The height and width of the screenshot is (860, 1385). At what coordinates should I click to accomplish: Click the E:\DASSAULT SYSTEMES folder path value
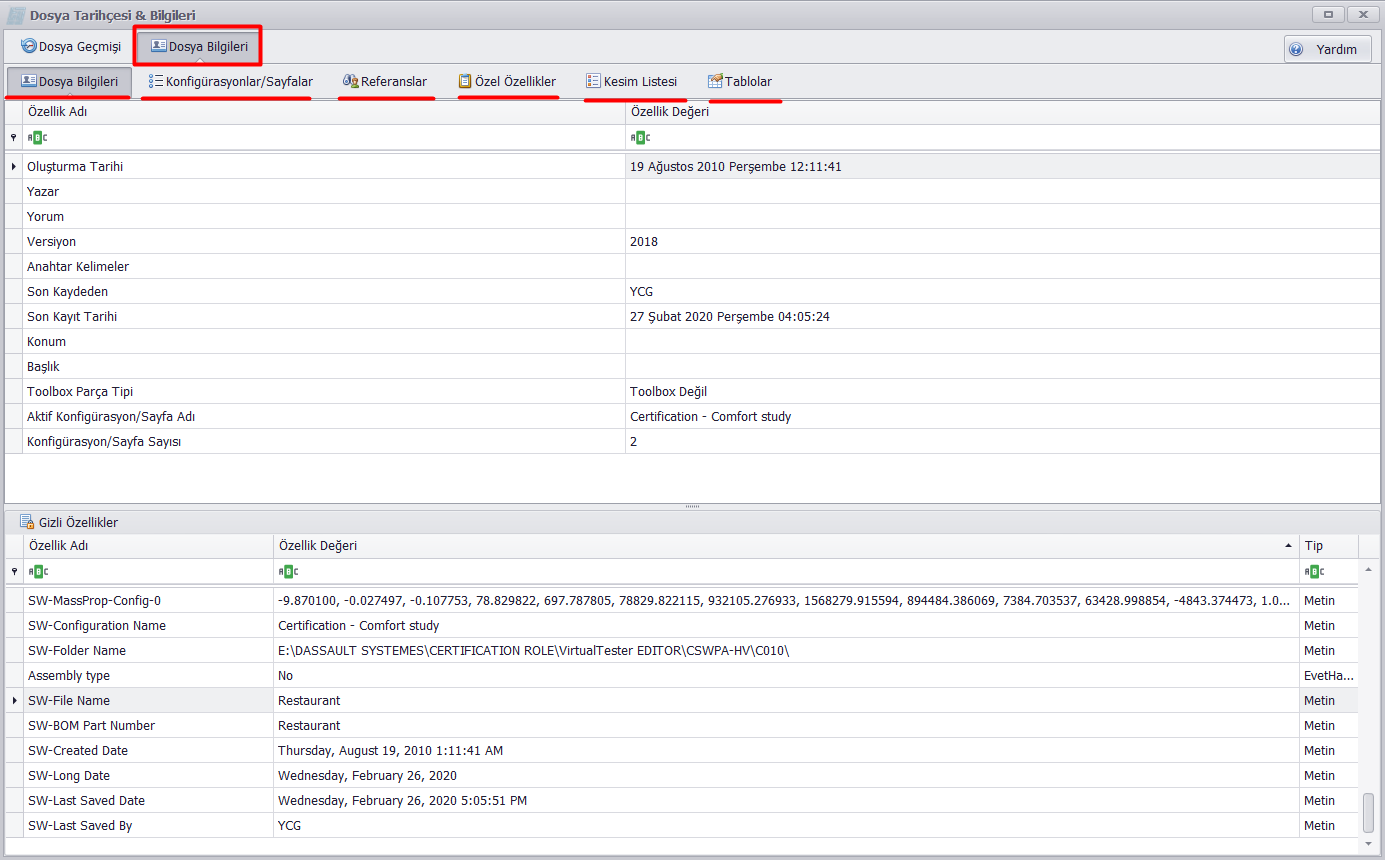point(534,651)
